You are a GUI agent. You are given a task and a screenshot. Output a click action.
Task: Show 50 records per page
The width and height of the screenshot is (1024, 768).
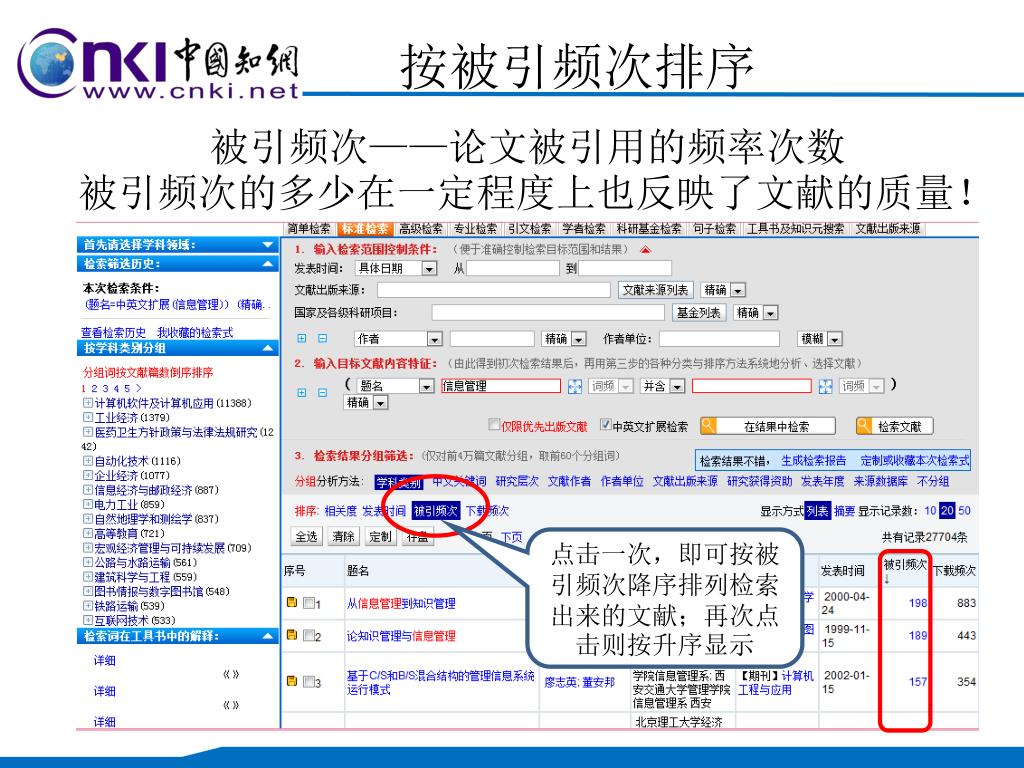(965, 511)
